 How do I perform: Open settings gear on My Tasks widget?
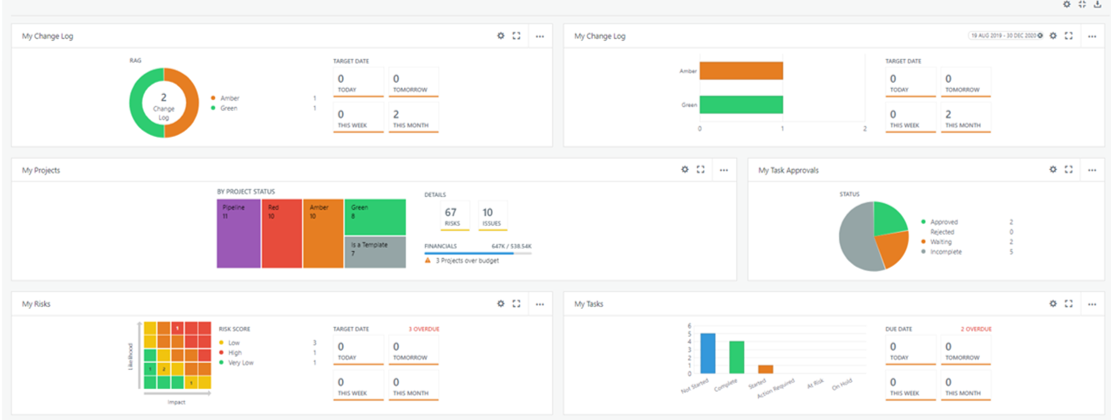tap(1053, 303)
